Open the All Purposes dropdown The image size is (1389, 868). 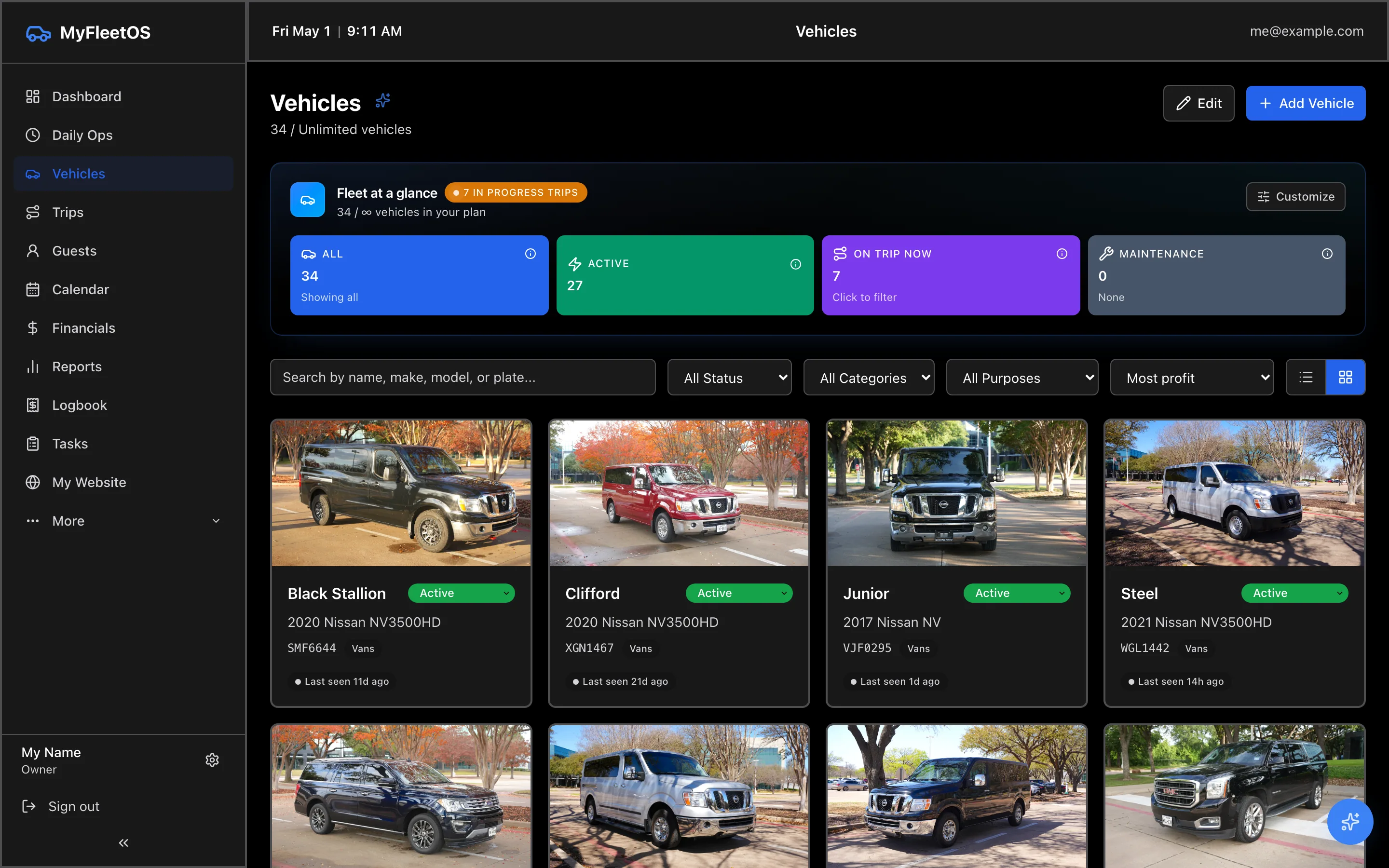click(1022, 377)
